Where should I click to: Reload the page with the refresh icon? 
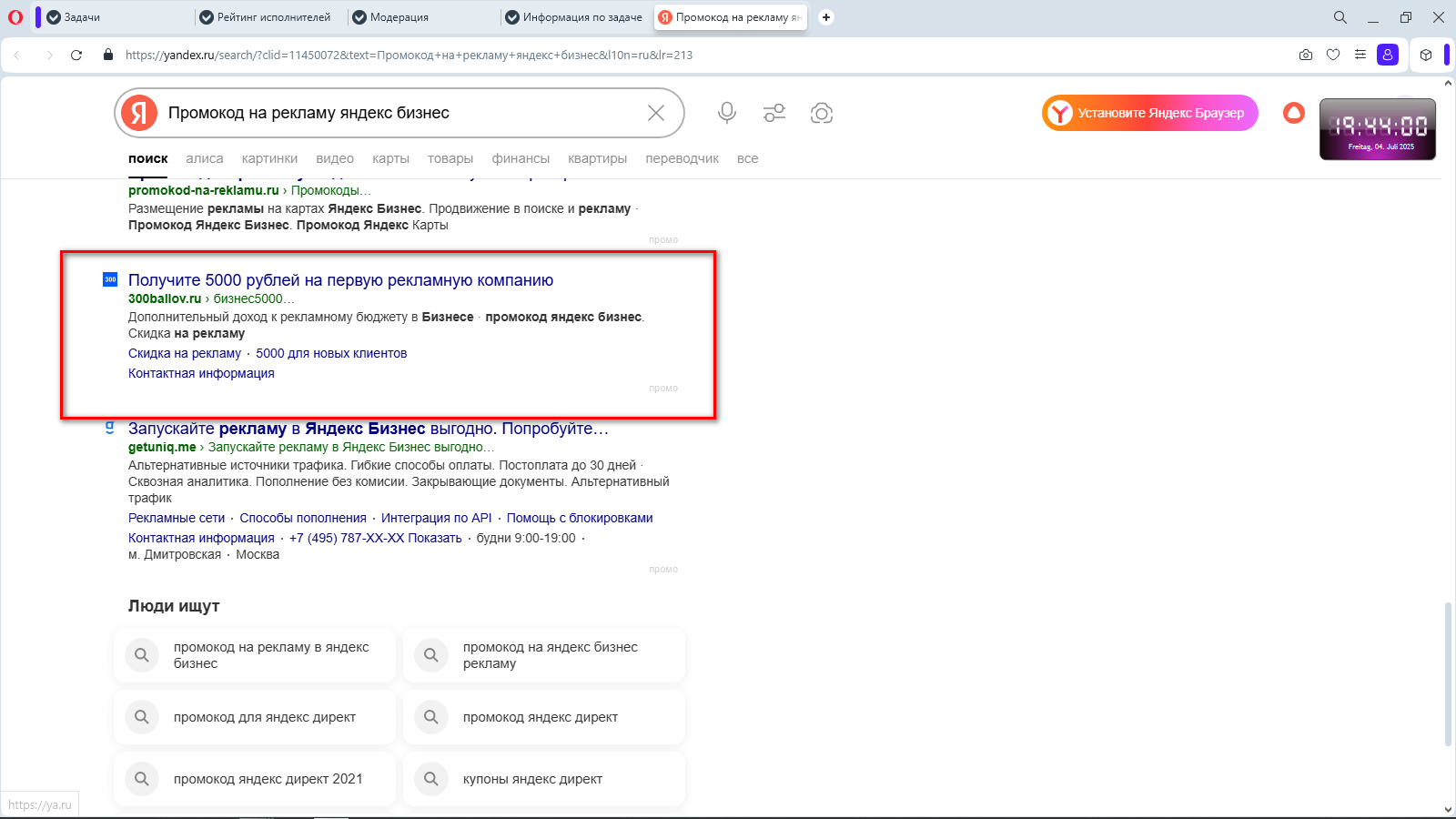(x=76, y=55)
